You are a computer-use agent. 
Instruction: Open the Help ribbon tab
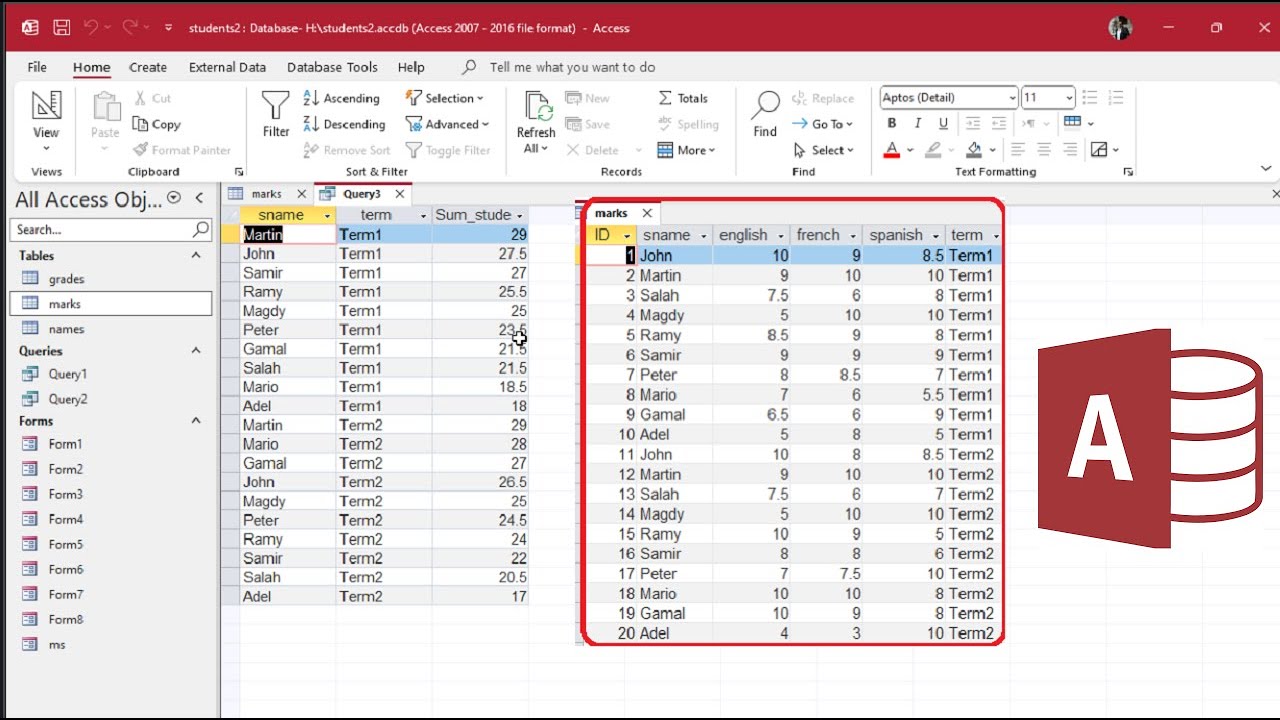coord(411,67)
